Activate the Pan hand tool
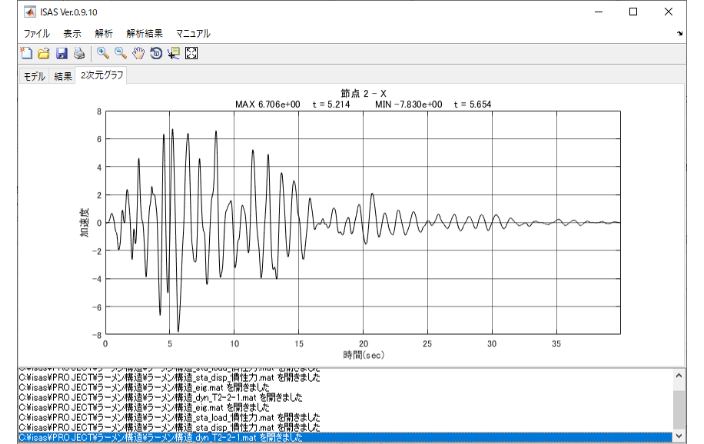704x444 pixels. click(138, 53)
